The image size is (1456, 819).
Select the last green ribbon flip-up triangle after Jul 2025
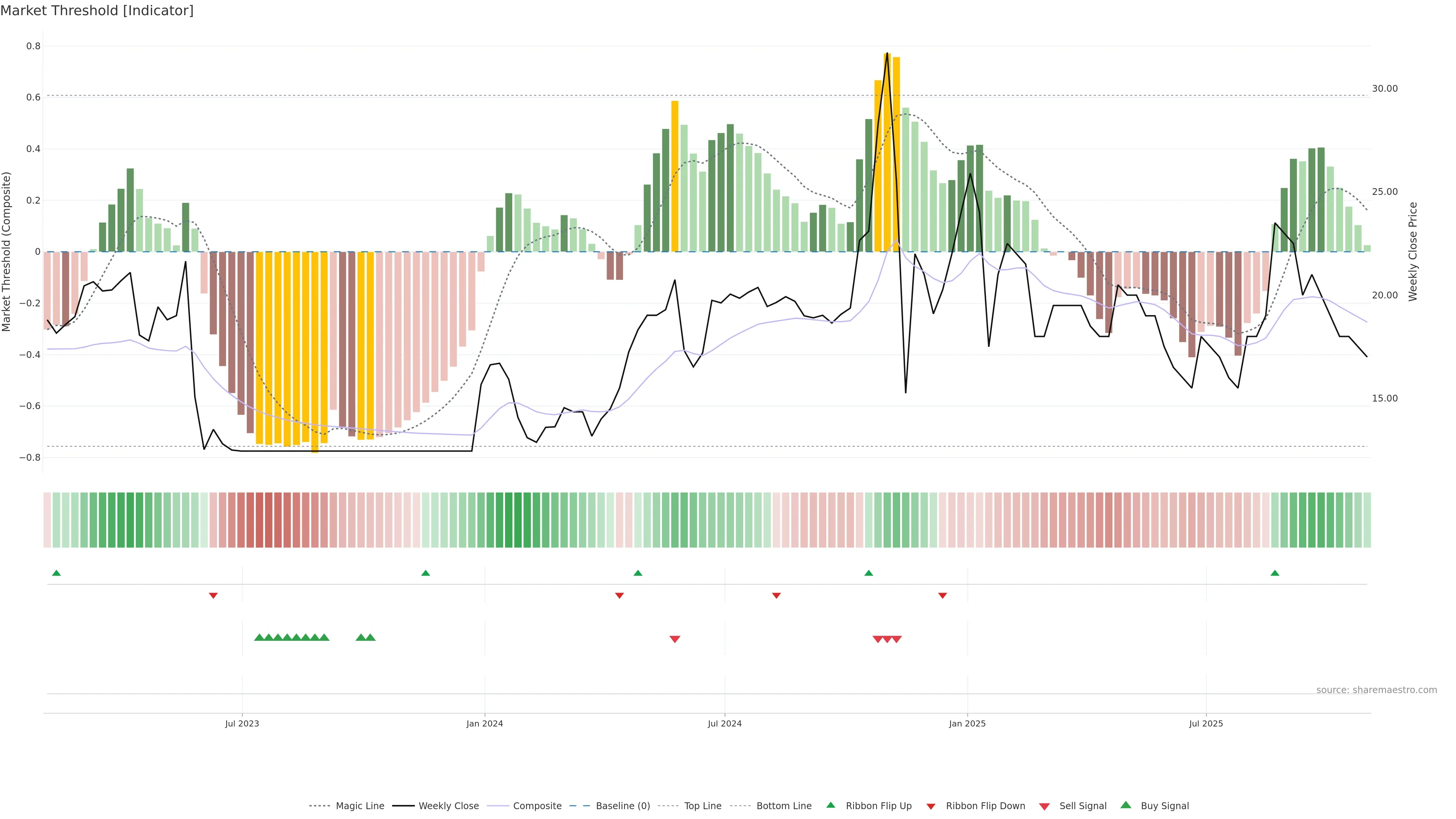point(1274,573)
